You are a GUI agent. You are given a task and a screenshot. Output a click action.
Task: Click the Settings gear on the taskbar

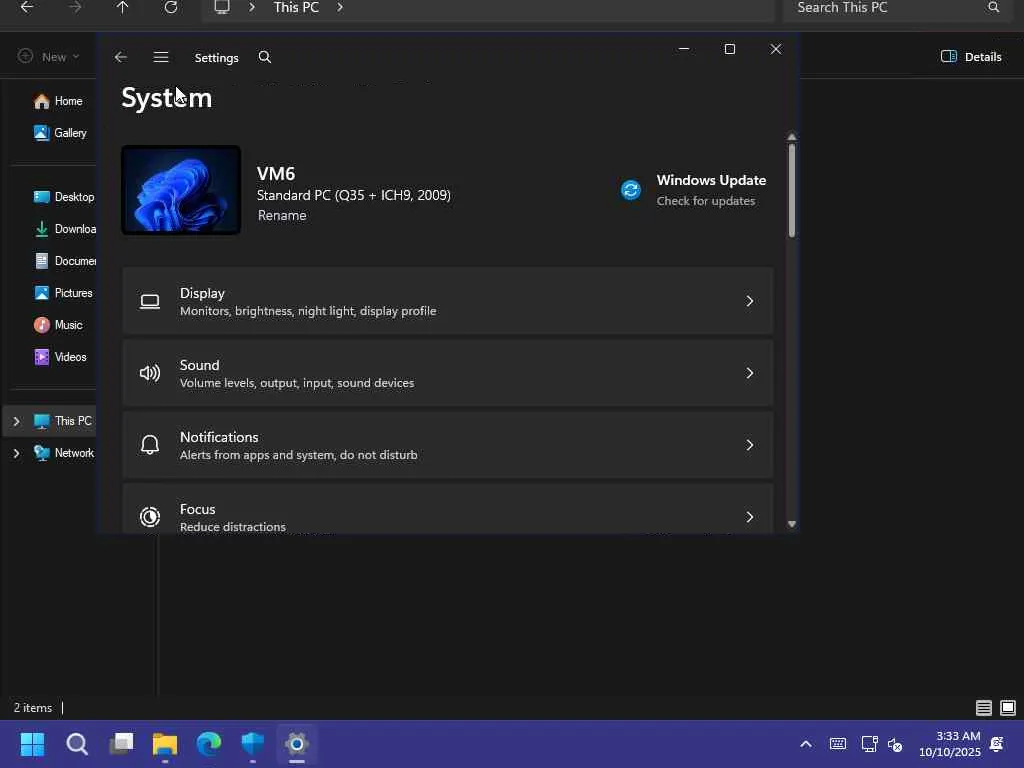pos(296,744)
